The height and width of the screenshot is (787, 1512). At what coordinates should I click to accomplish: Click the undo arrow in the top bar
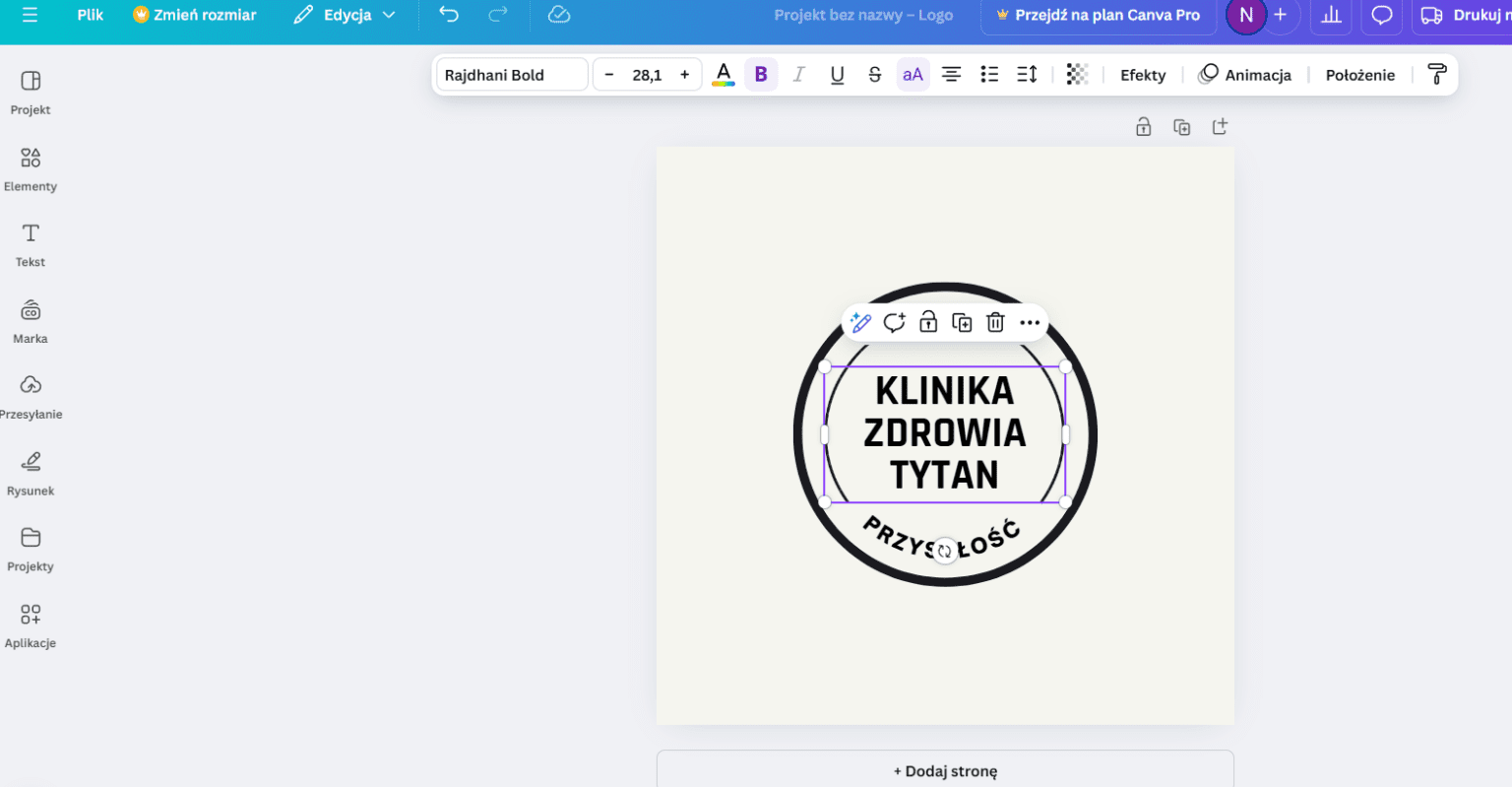pos(448,15)
